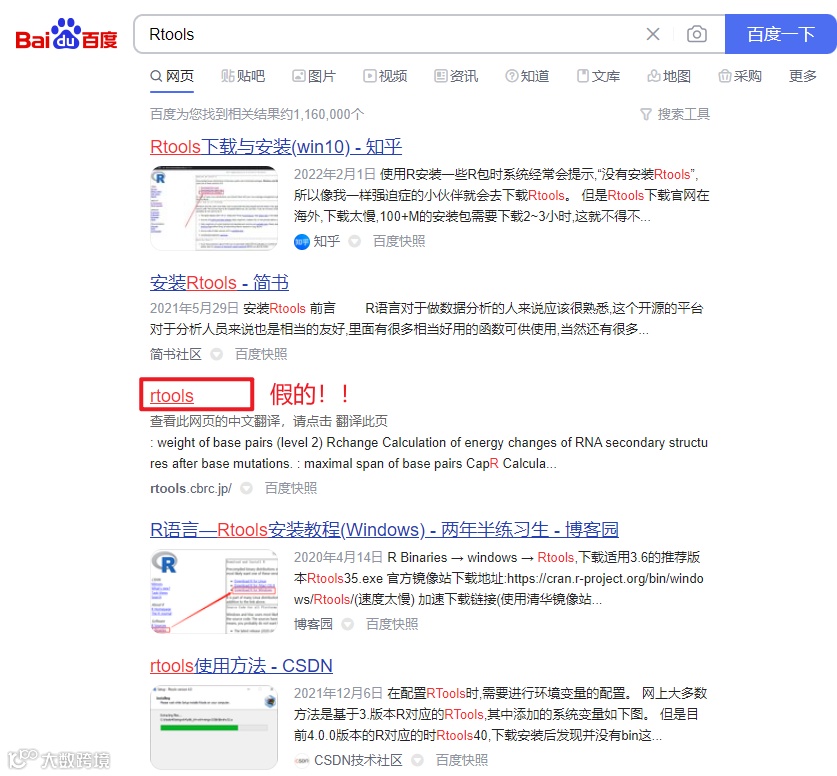The image size is (837, 776).
Task: Switch to the 贴吧 tab
Action: [x=243, y=76]
